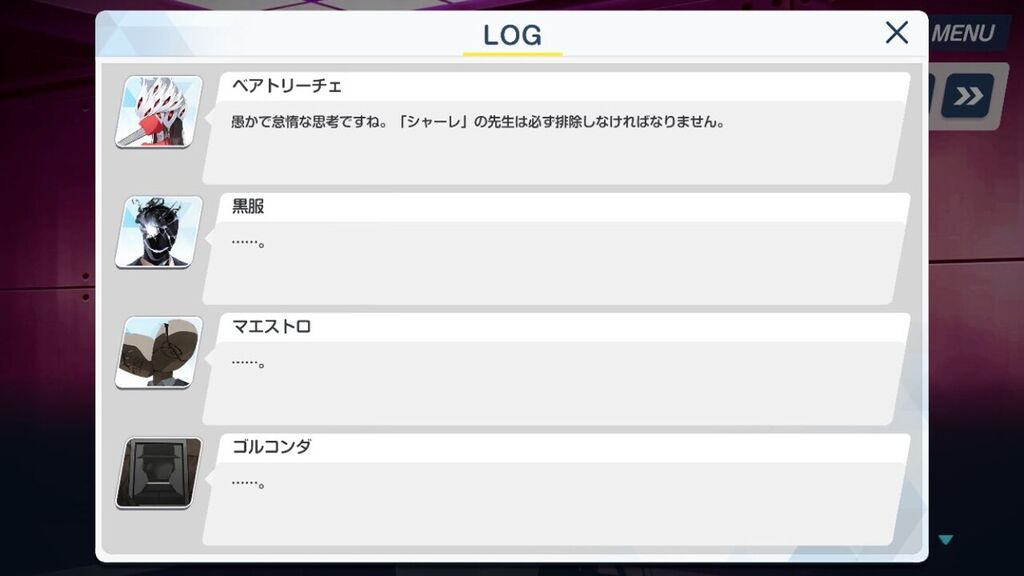The image size is (1024, 576).
Task: Open the MENU button
Action: 963,33
